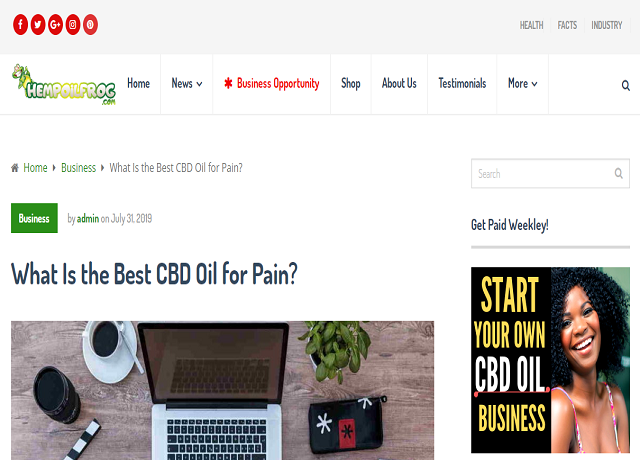The width and height of the screenshot is (640, 460).
Task: Open the Testimonials page
Action: [x=462, y=84]
